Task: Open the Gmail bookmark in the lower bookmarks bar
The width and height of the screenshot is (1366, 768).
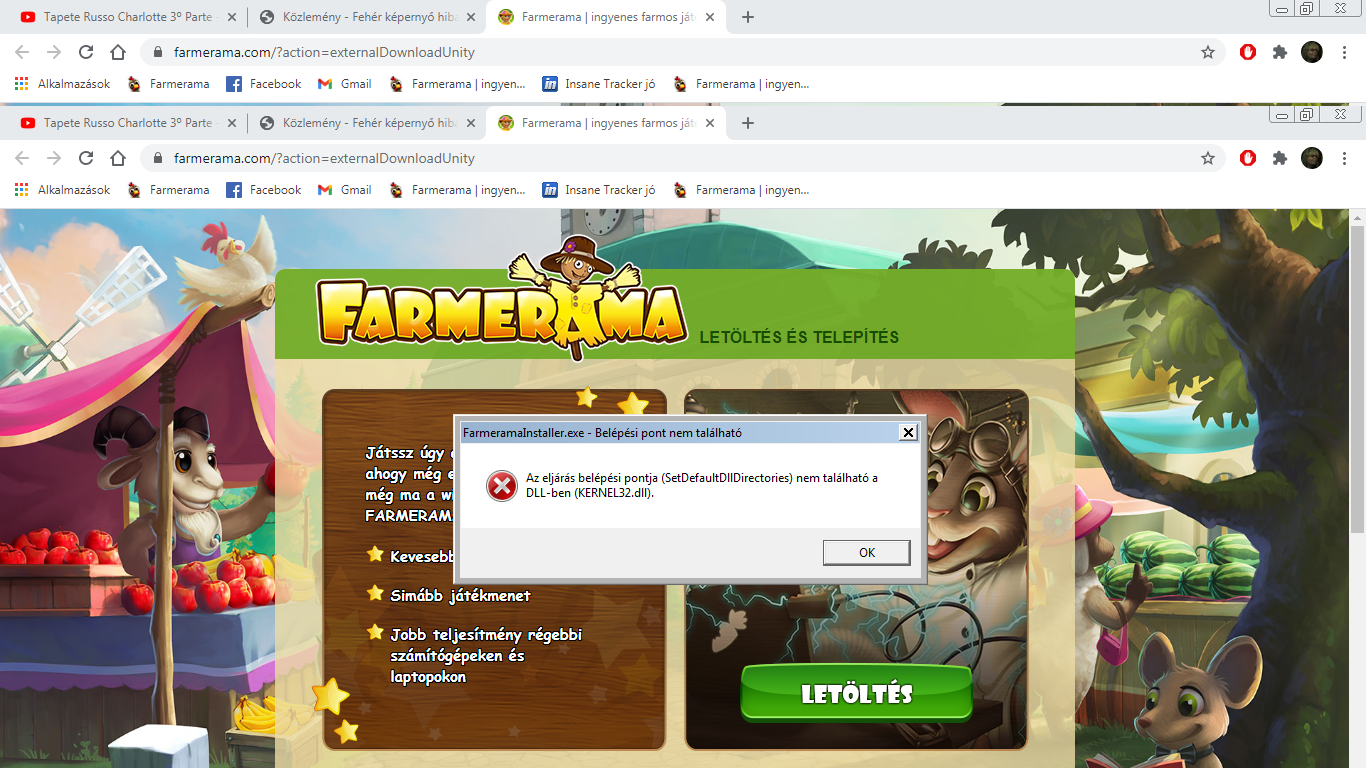Action: pyautogui.click(x=345, y=190)
